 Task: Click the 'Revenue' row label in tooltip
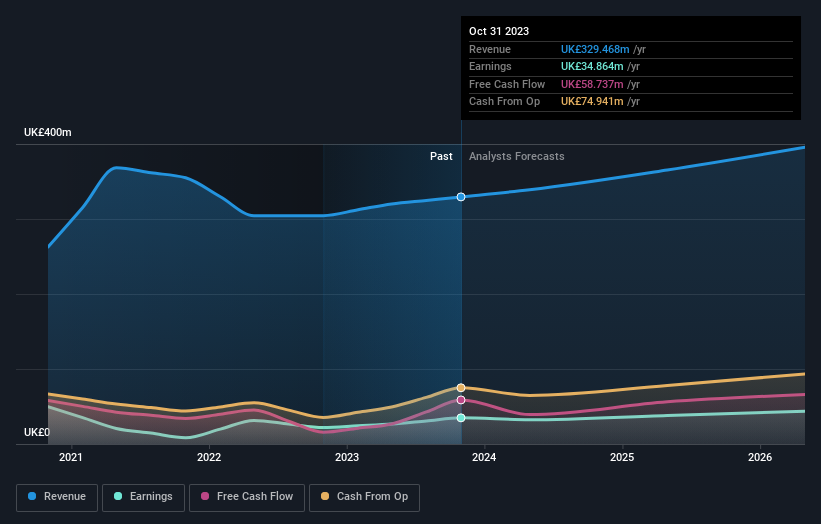(x=490, y=49)
